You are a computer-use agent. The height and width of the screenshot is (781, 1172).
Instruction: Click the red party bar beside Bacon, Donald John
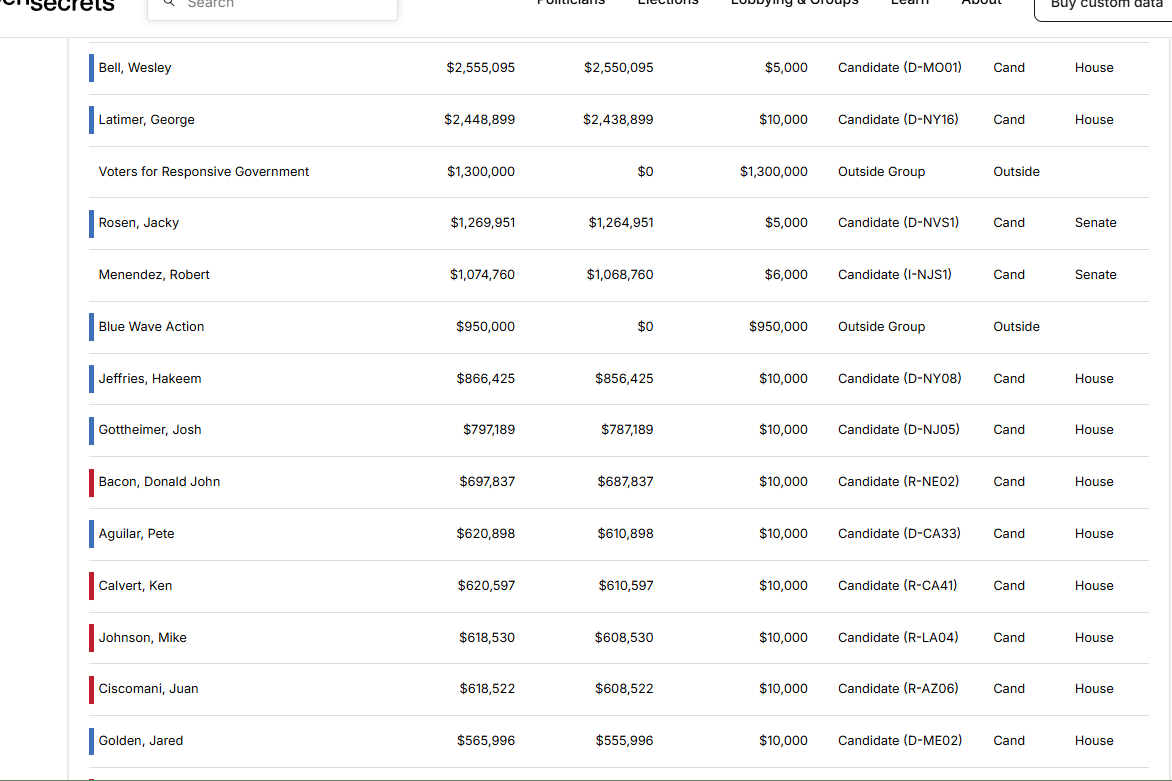91,482
